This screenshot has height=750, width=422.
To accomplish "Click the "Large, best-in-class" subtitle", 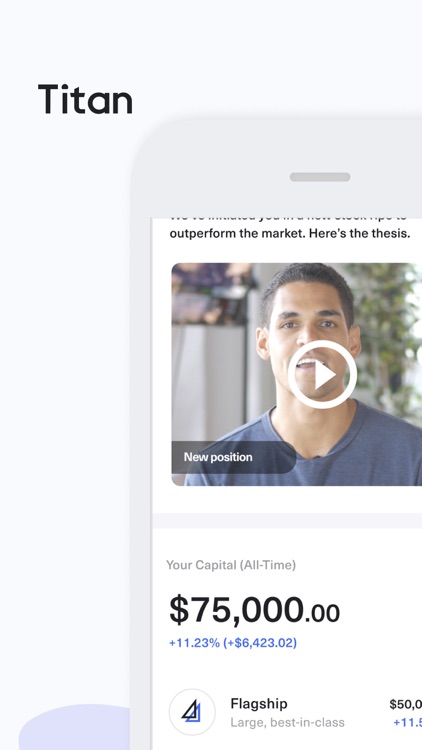I will pyautogui.click(x=287, y=722).
